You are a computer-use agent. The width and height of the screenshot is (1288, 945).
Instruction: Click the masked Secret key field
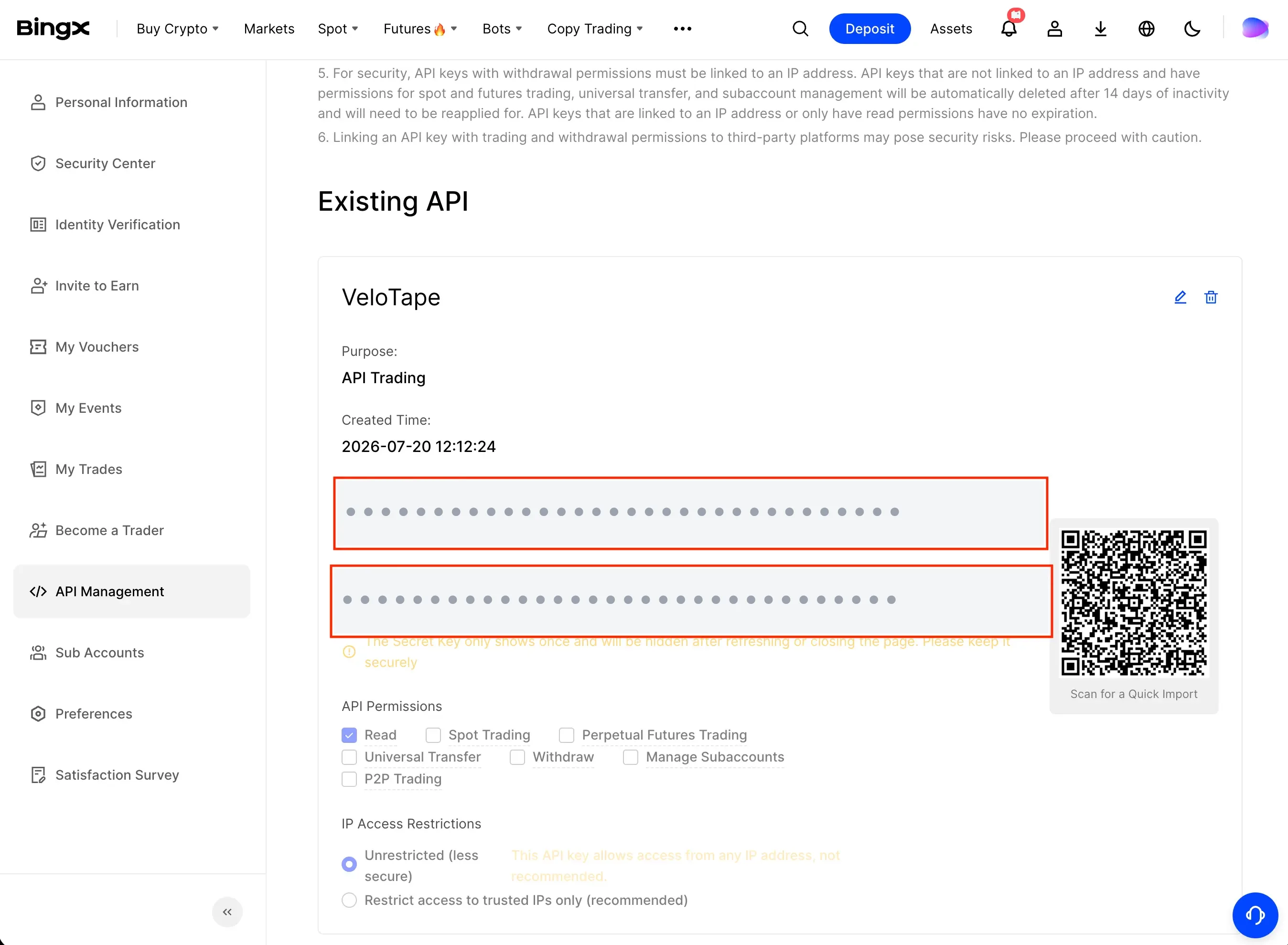(691, 601)
